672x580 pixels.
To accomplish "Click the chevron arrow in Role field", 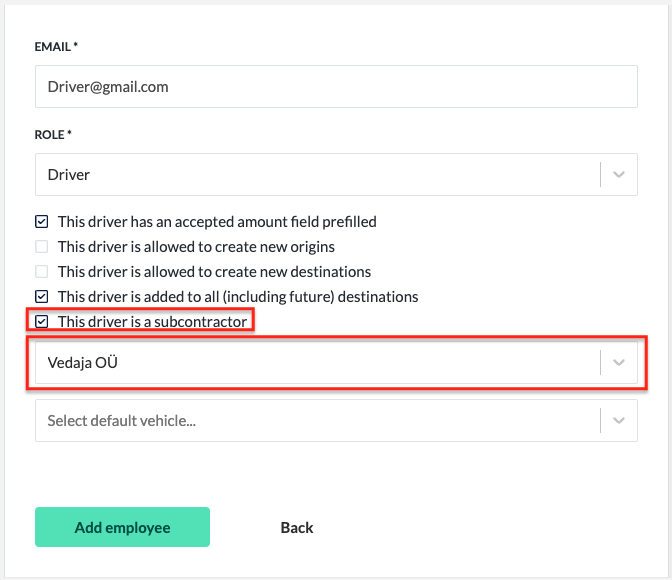I will pos(618,174).
